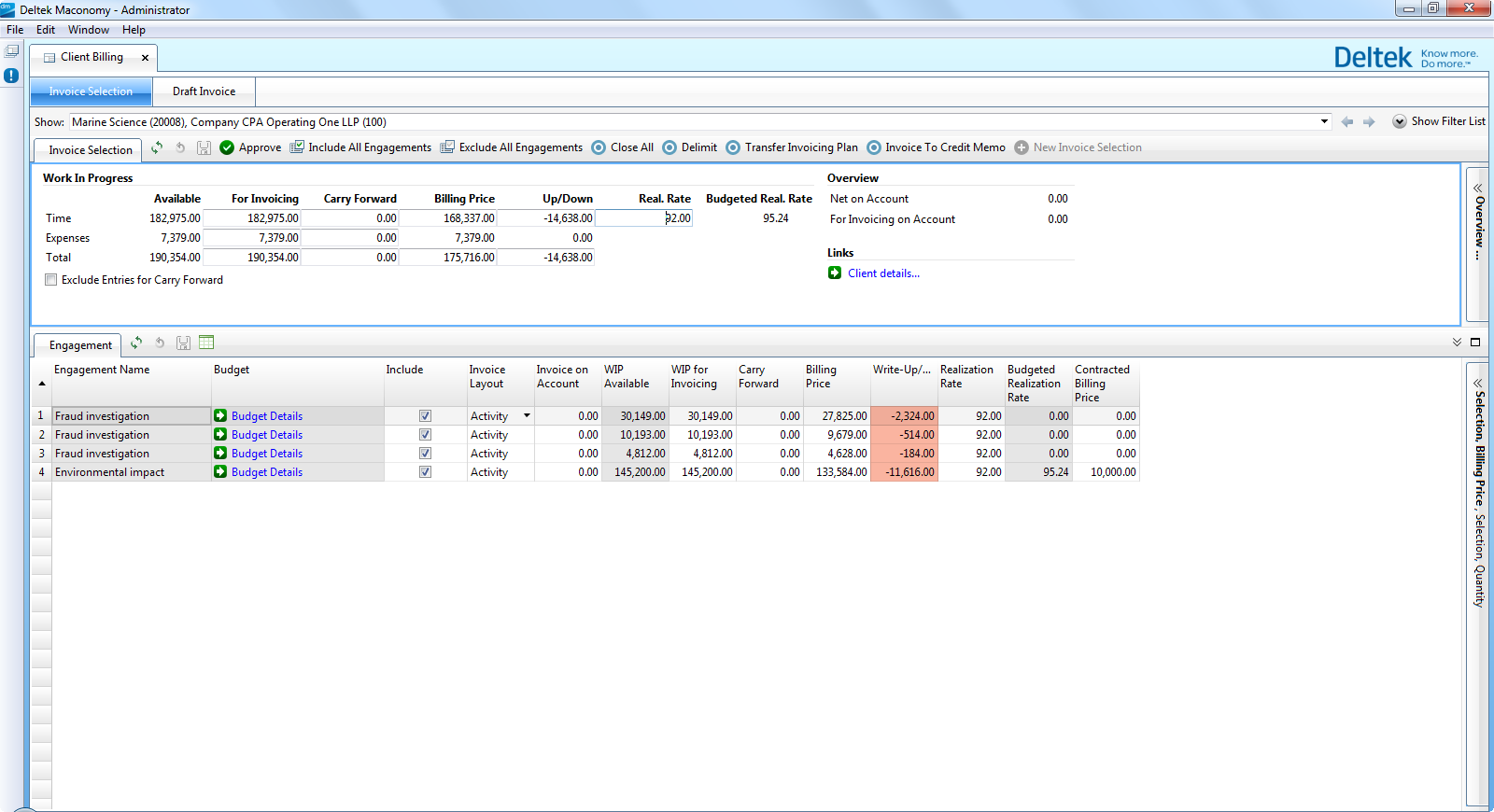Toggle Include checkbox for Environmental impact
The image size is (1494, 812).
[x=425, y=472]
